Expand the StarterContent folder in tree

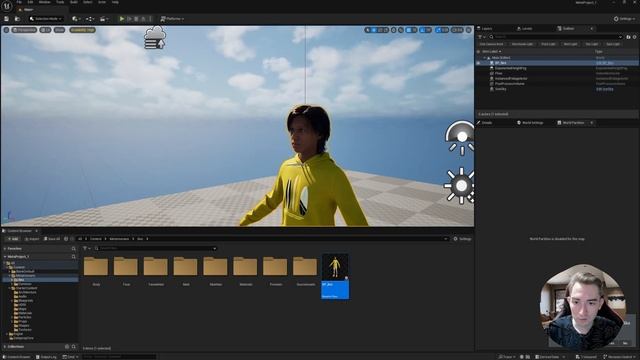click(x=10, y=288)
